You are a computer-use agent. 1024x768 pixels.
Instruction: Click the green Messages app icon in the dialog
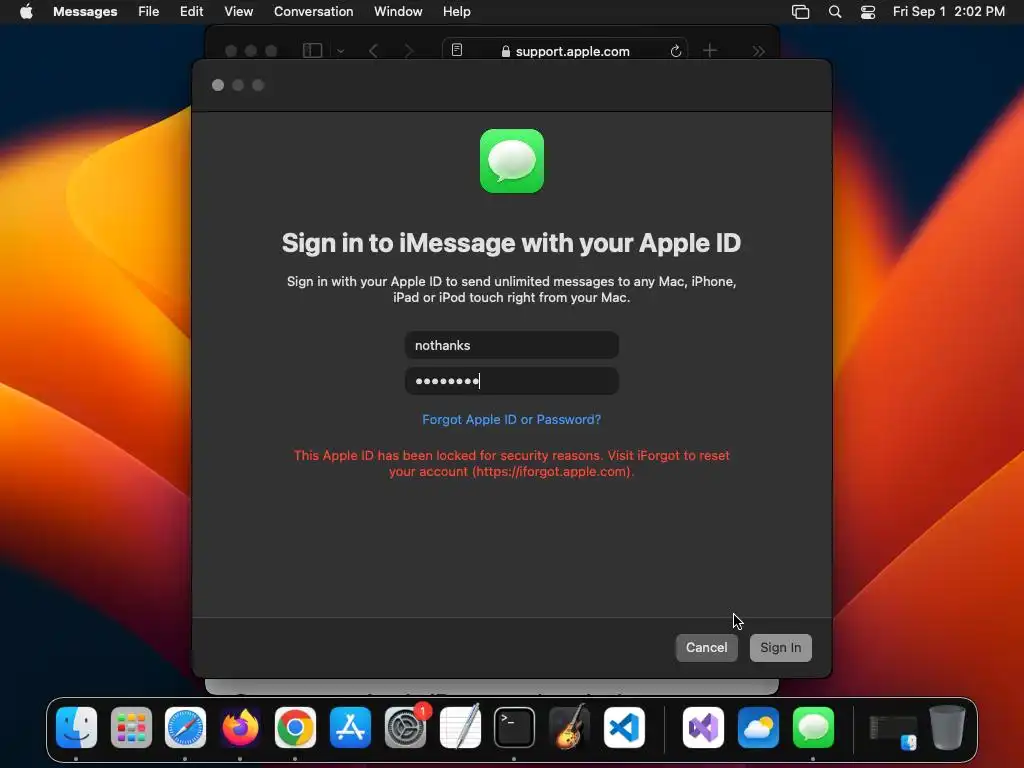click(512, 161)
